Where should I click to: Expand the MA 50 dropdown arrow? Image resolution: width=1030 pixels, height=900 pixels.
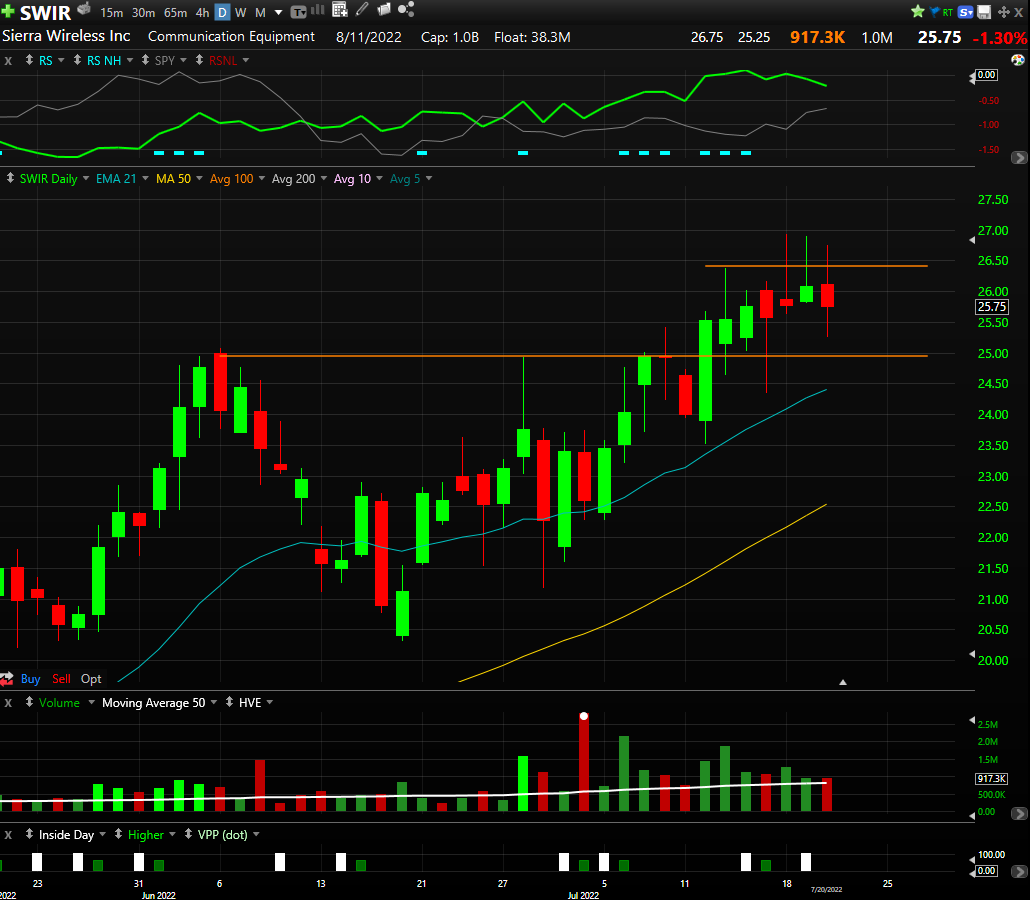click(x=198, y=178)
